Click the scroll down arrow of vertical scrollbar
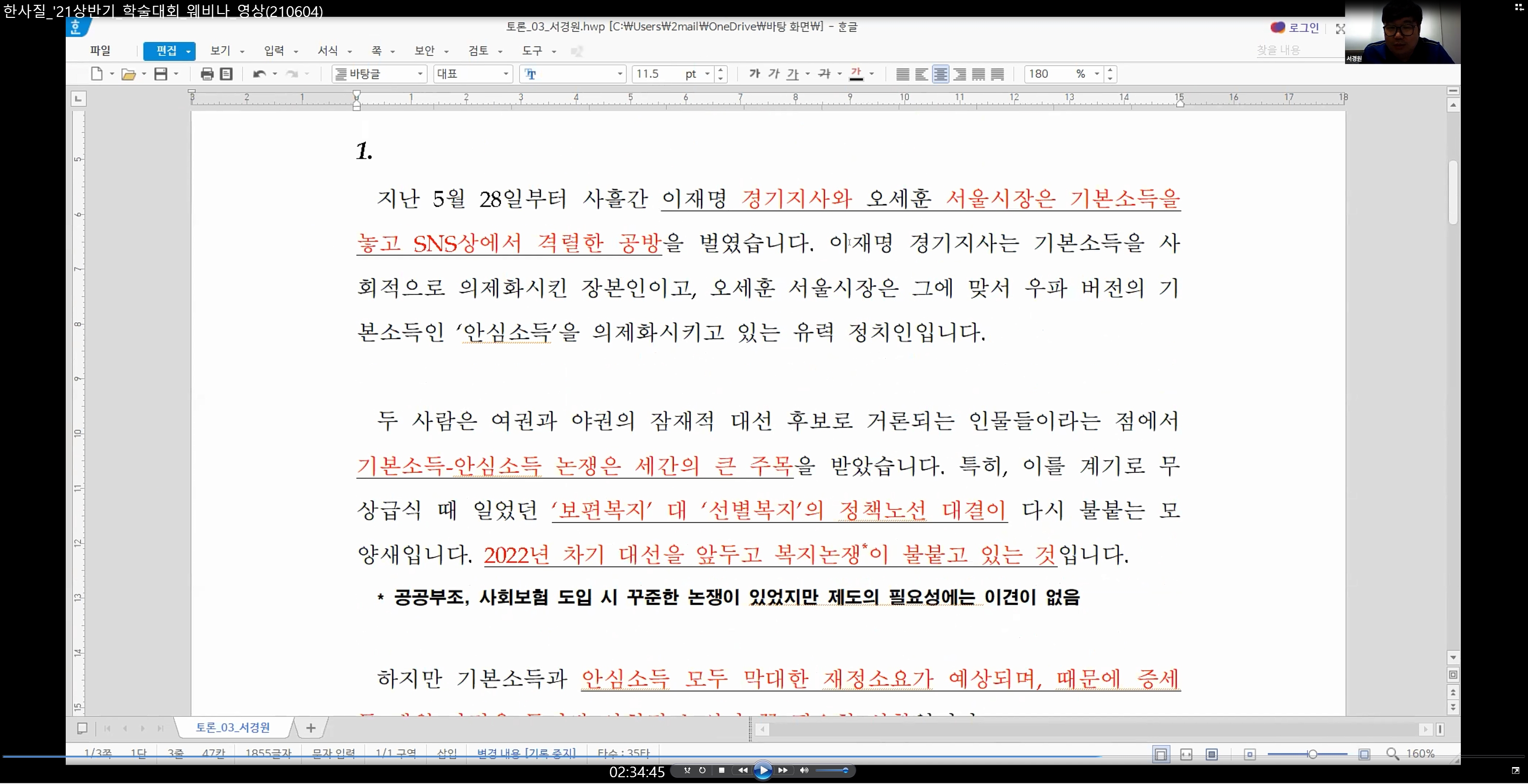 pyautogui.click(x=1453, y=657)
